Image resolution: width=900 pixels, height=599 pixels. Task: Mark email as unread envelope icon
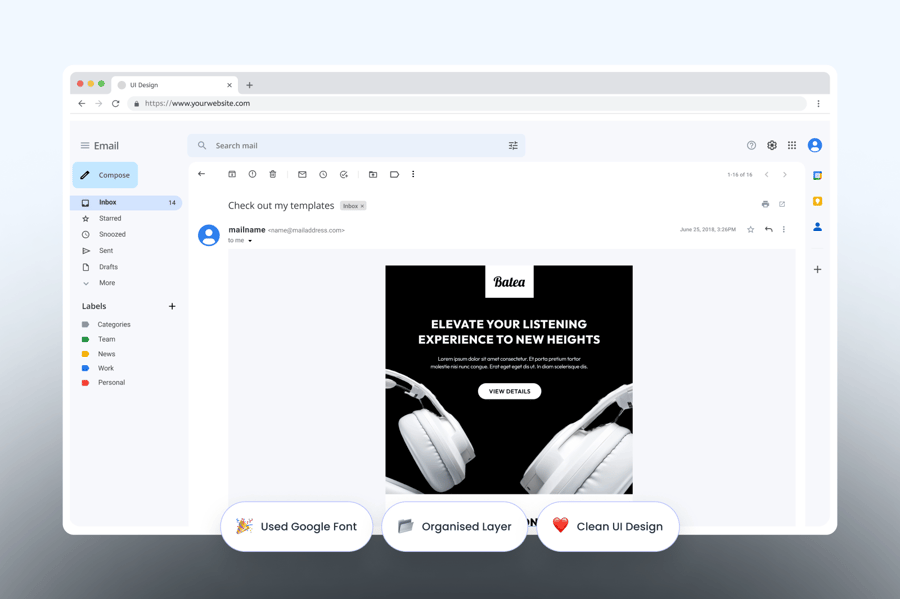tap(302, 174)
